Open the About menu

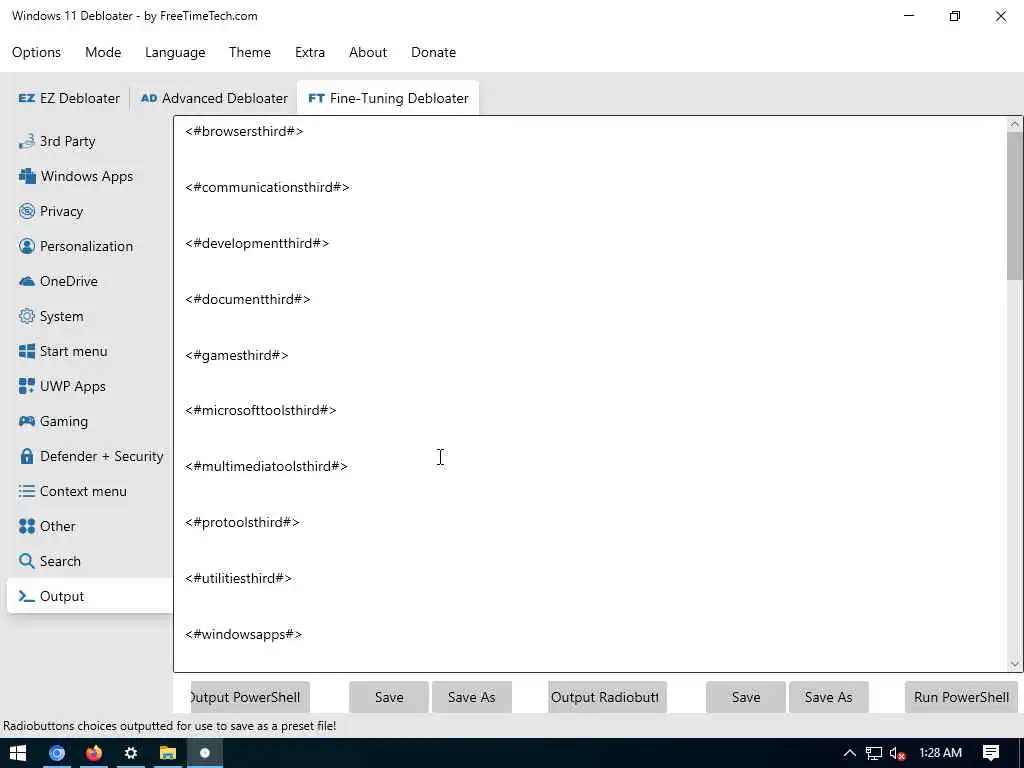[x=368, y=52]
